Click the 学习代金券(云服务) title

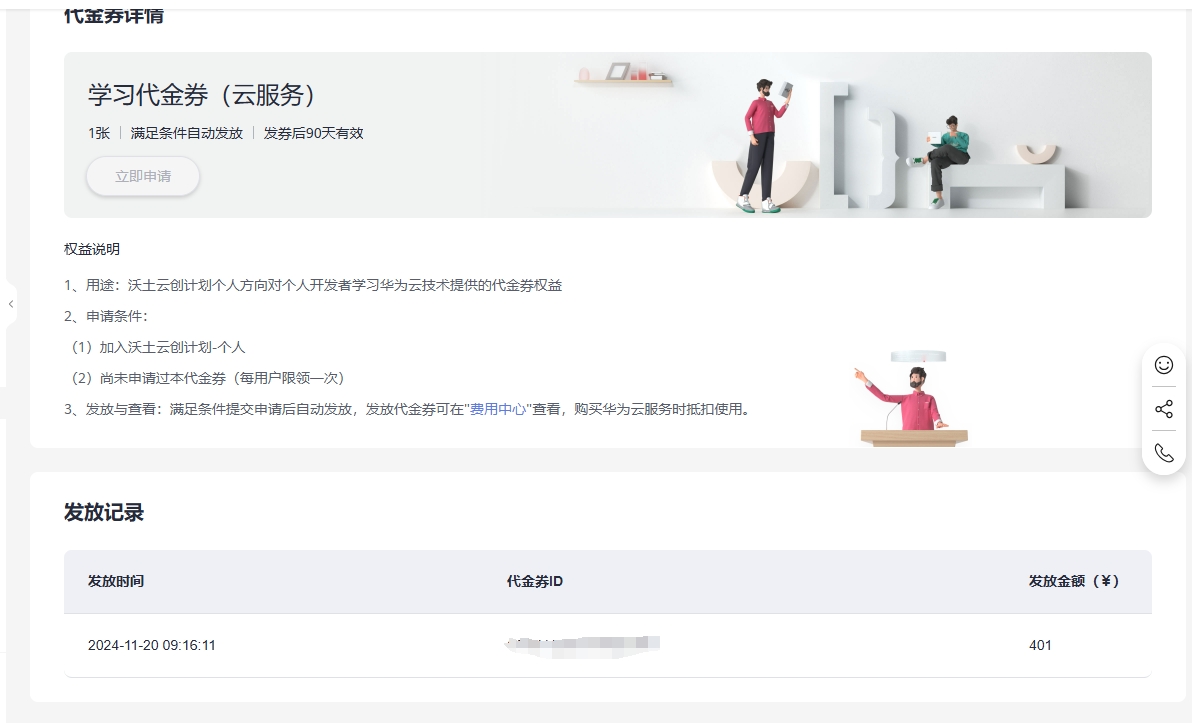pos(202,95)
